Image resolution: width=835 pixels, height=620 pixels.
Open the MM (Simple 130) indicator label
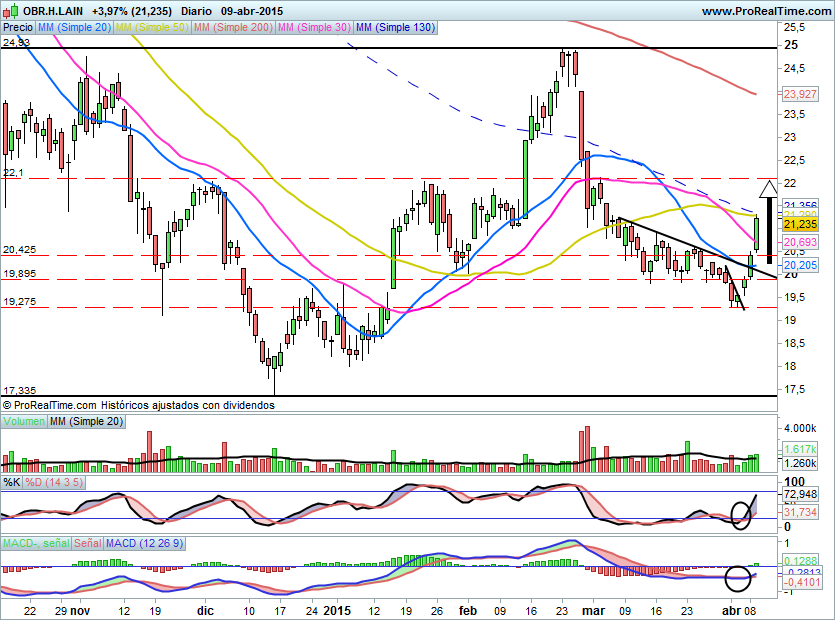(x=396, y=28)
